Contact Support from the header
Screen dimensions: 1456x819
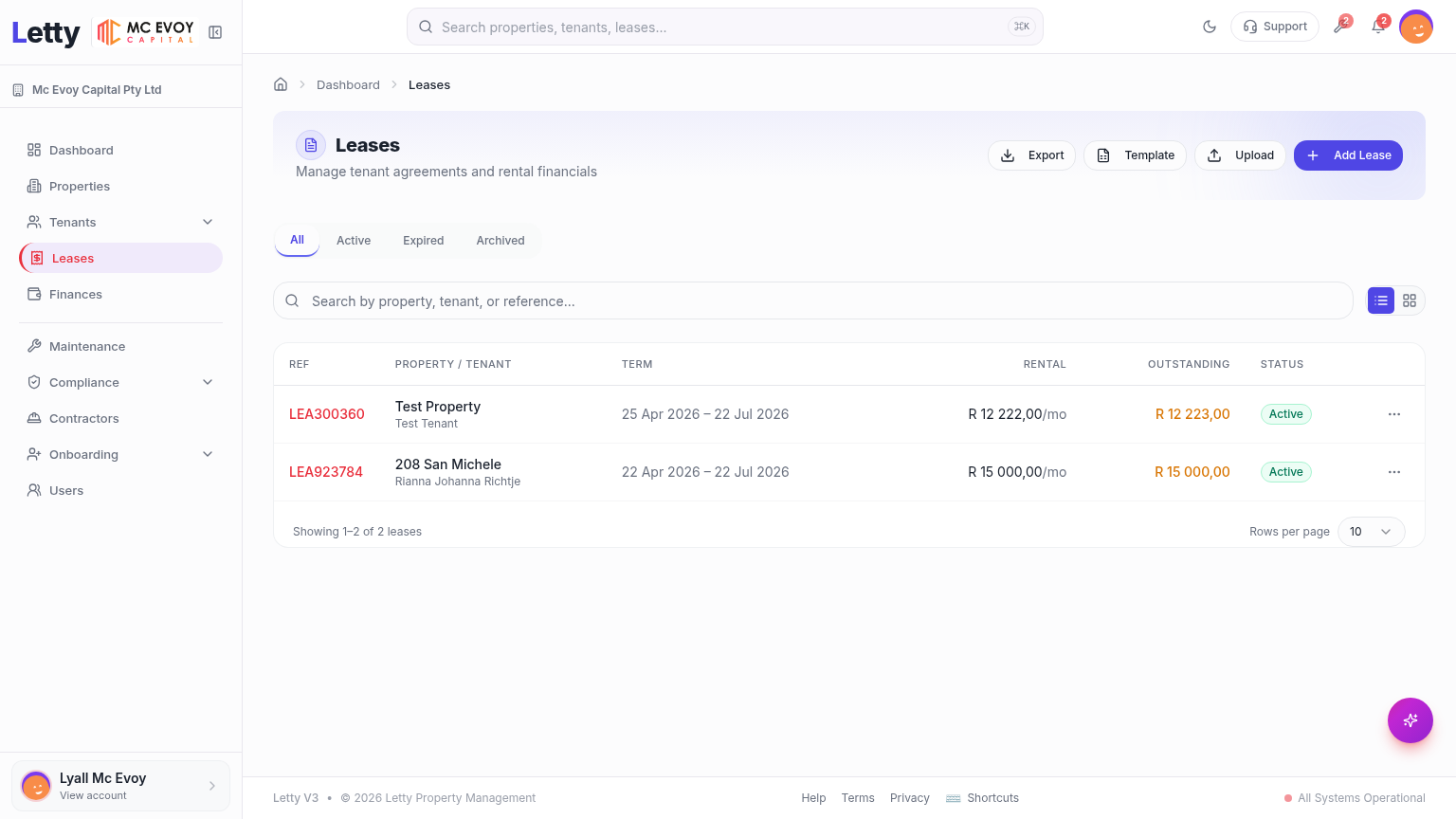[x=1275, y=27]
